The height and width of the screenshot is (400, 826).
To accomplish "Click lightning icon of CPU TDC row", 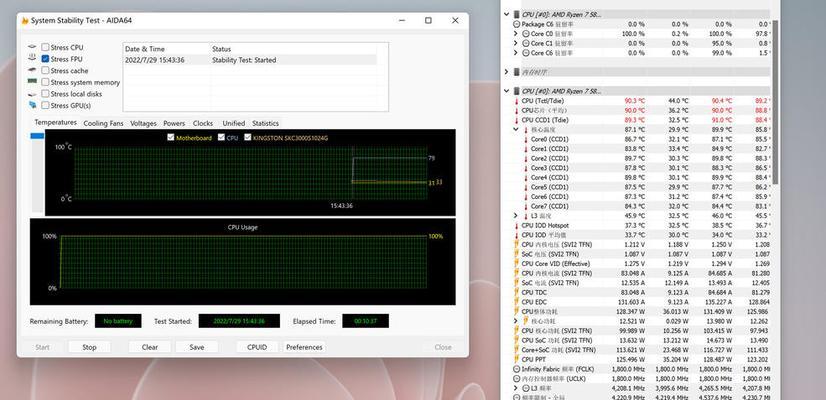I will click(x=516, y=292).
